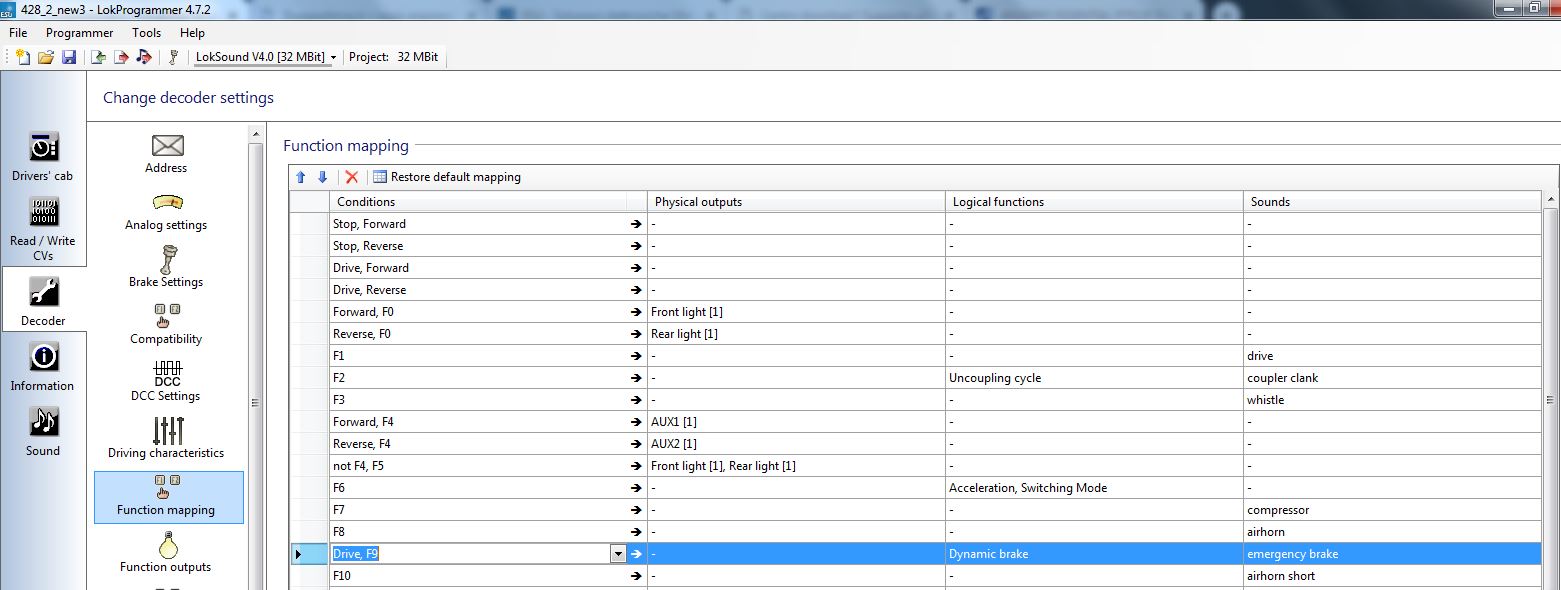Select the Logical functions cell of F6 row
The image size is (1561, 590).
tap(1093, 488)
